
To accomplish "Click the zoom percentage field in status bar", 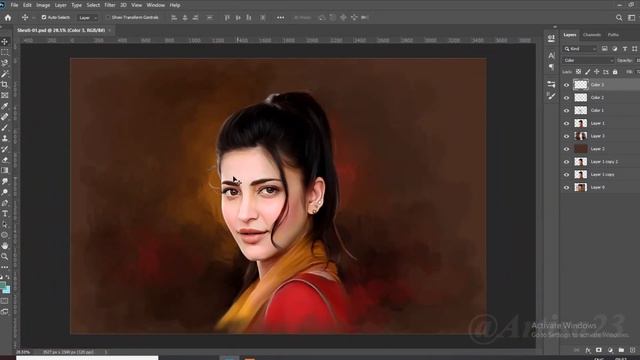I will click(23, 352).
